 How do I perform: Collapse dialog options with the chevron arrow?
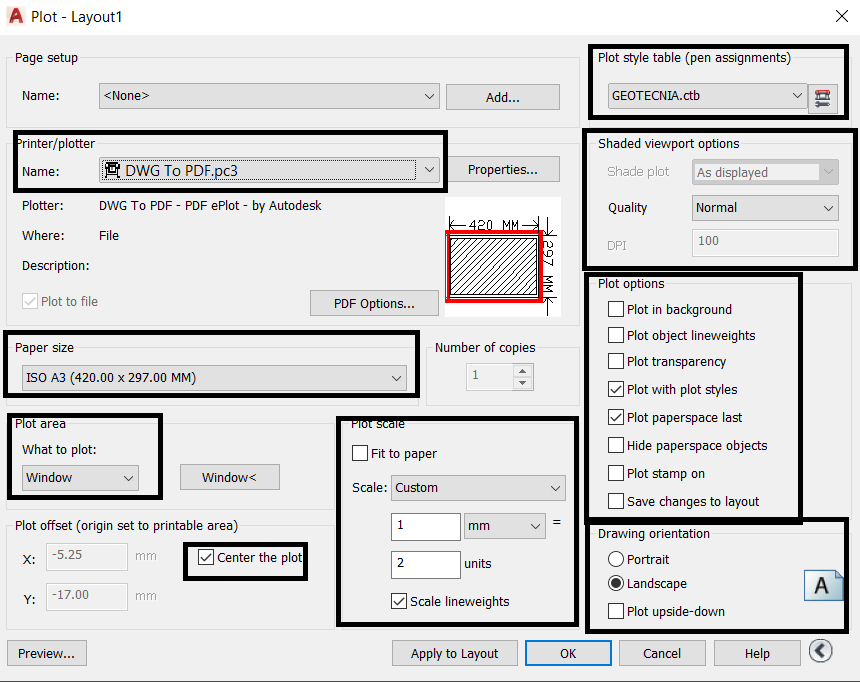[820, 650]
